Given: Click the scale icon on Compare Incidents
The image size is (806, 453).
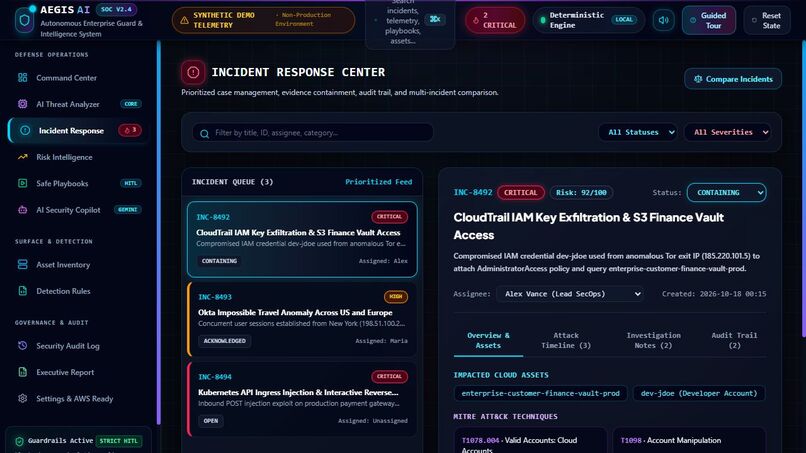Looking at the screenshot, I should (x=698, y=79).
